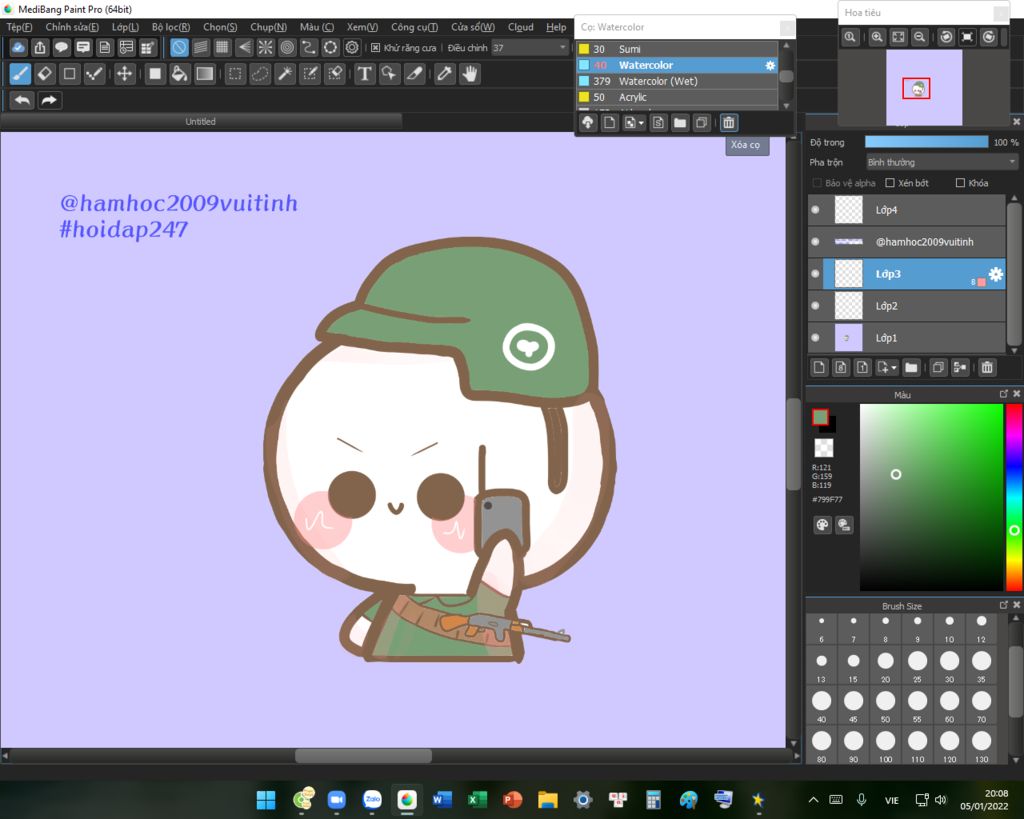Screen dimensions: 1024x819
Task: Expand the add special layer dropdown
Action: pos(894,368)
